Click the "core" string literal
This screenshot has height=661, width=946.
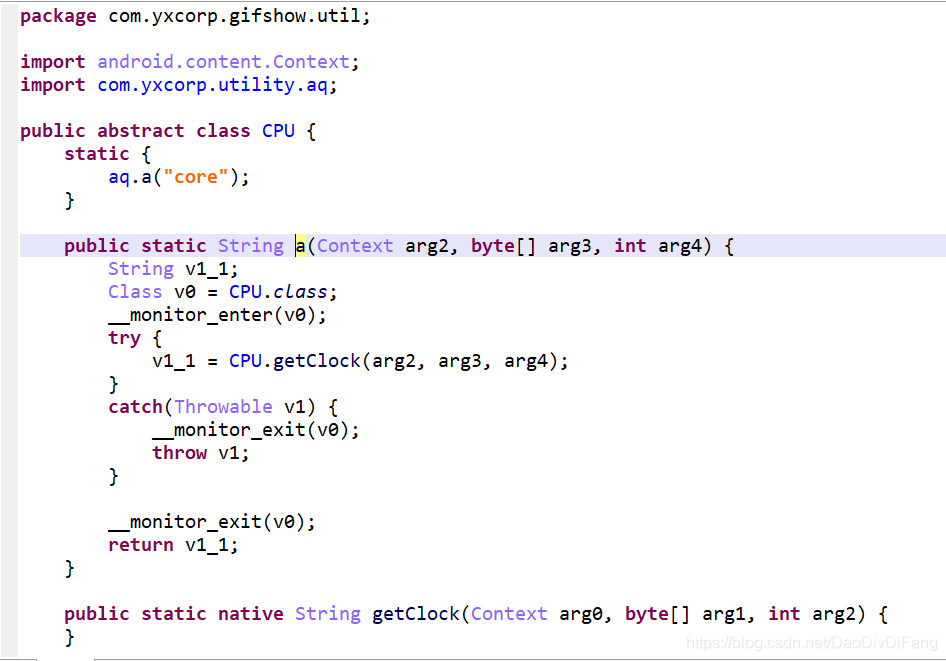(195, 177)
